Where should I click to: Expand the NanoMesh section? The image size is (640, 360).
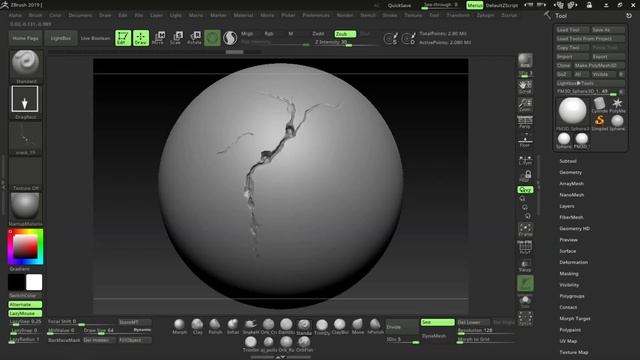(571, 195)
